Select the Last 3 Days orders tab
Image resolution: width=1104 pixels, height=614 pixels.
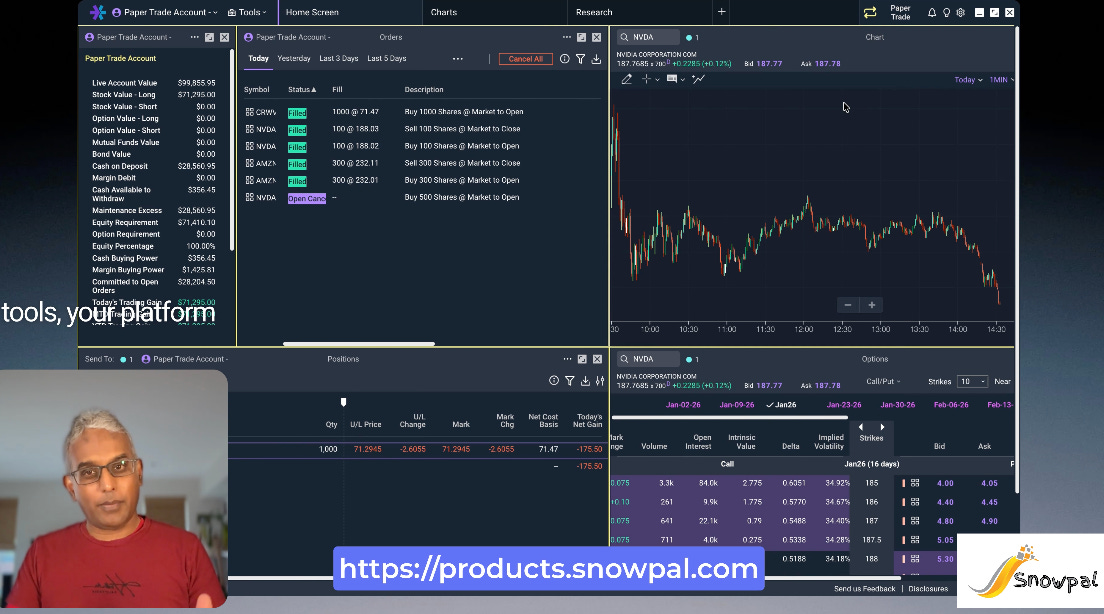(x=339, y=58)
